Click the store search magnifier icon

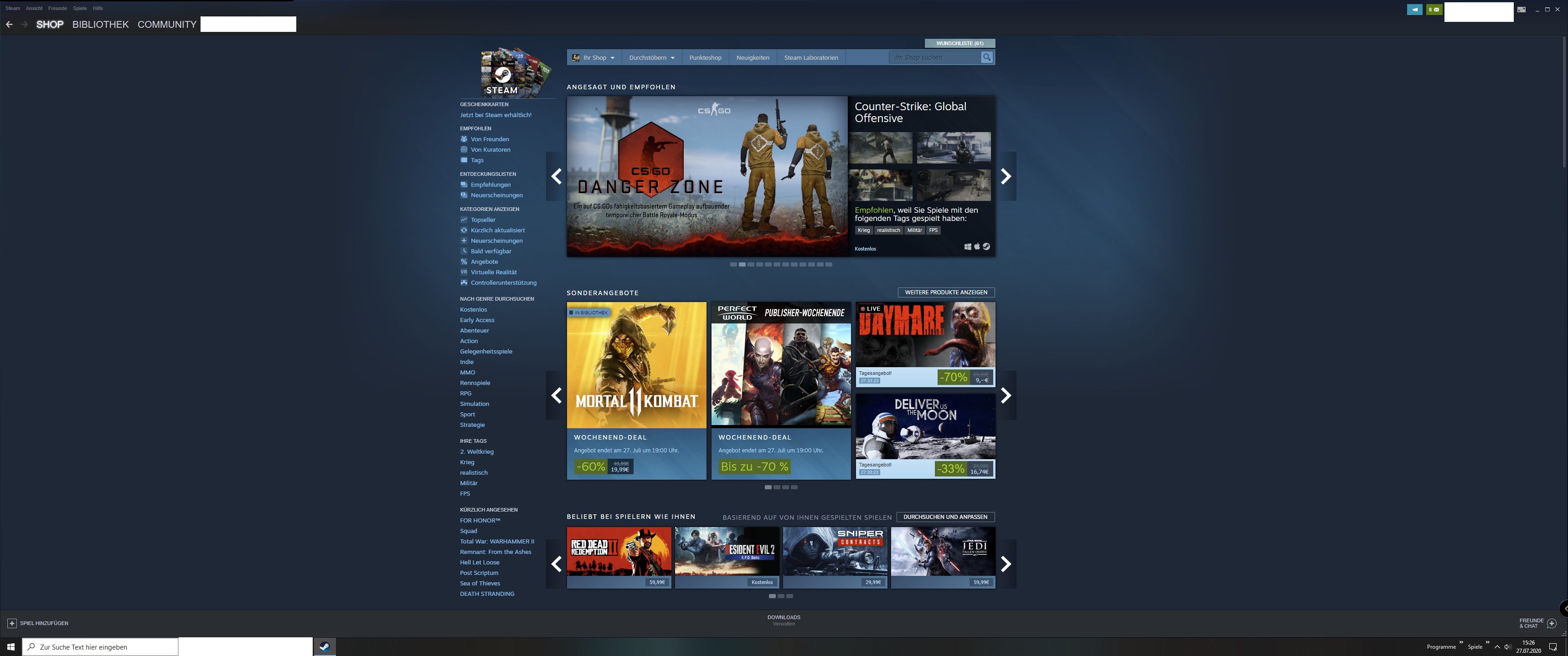point(987,57)
